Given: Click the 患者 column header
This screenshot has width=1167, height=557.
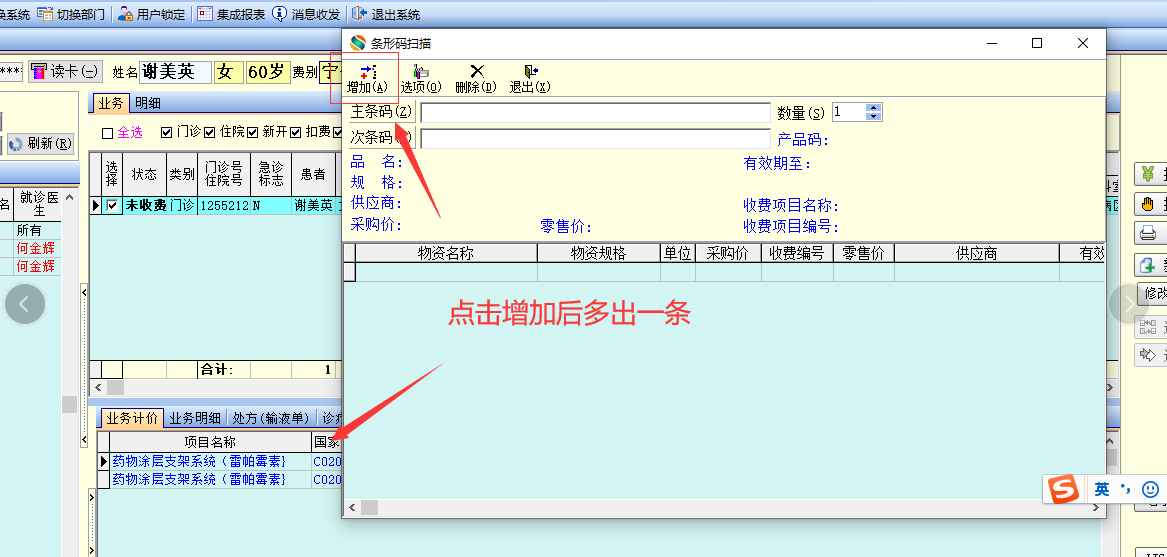Looking at the screenshot, I should [x=313, y=174].
